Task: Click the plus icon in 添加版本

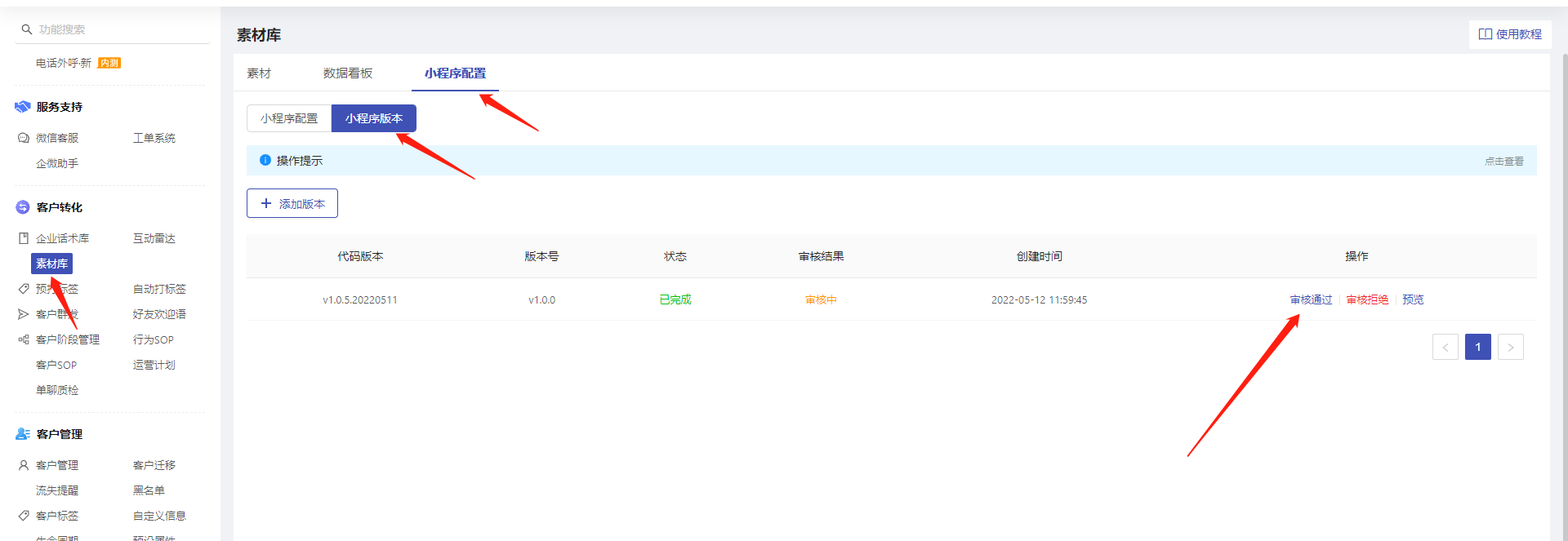Action: (x=266, y=203)
